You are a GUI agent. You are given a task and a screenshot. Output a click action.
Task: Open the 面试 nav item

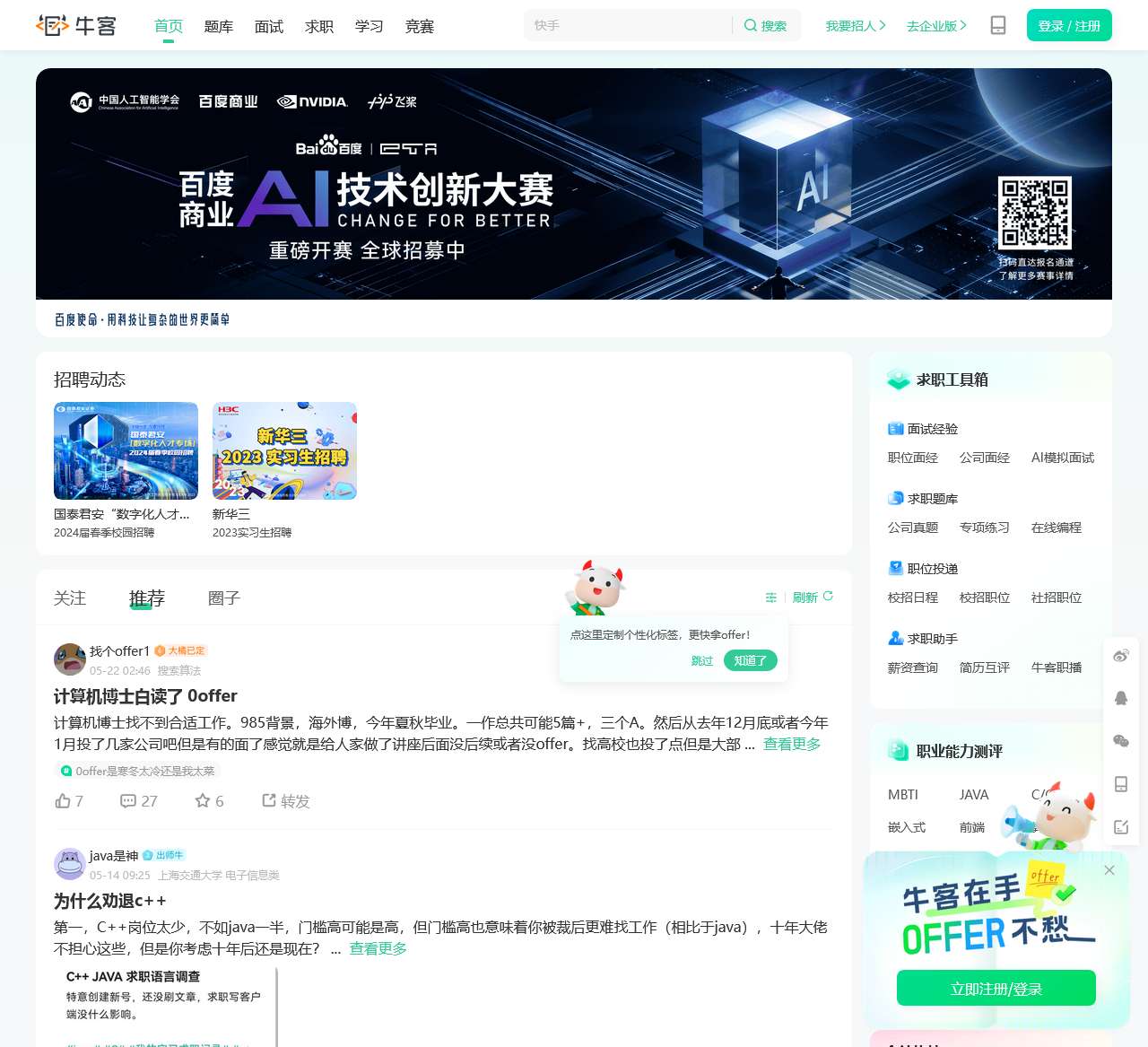(x=269, y=27)
